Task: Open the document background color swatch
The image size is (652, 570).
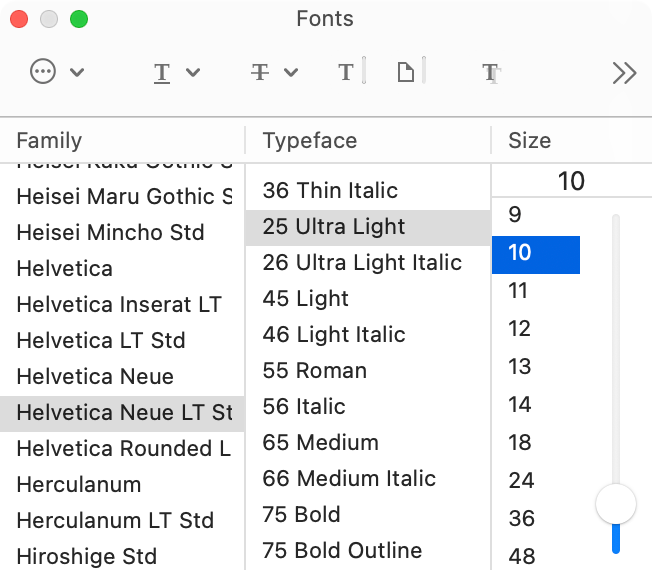Action: click(411, 72)
